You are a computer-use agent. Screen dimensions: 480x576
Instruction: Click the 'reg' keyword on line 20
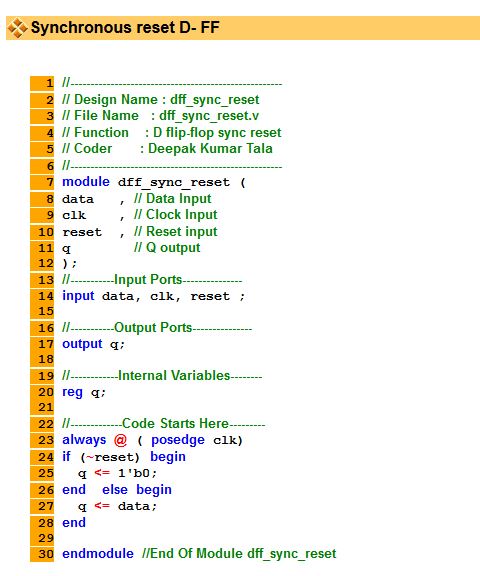pos(72,392)
